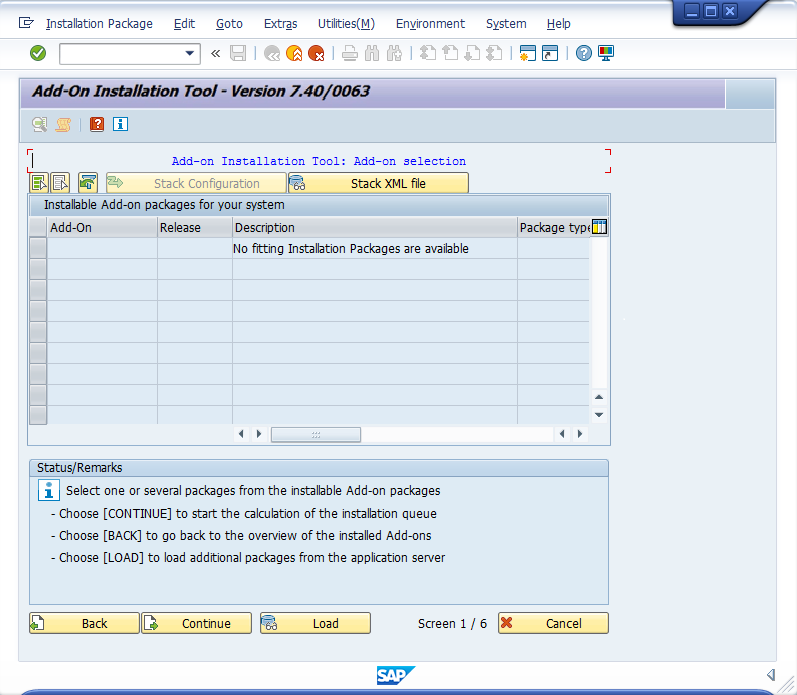The height and width of the screenshot is (695, 797).
Task: Create a new session using the toolbar icon
Action: click(527, 53)
